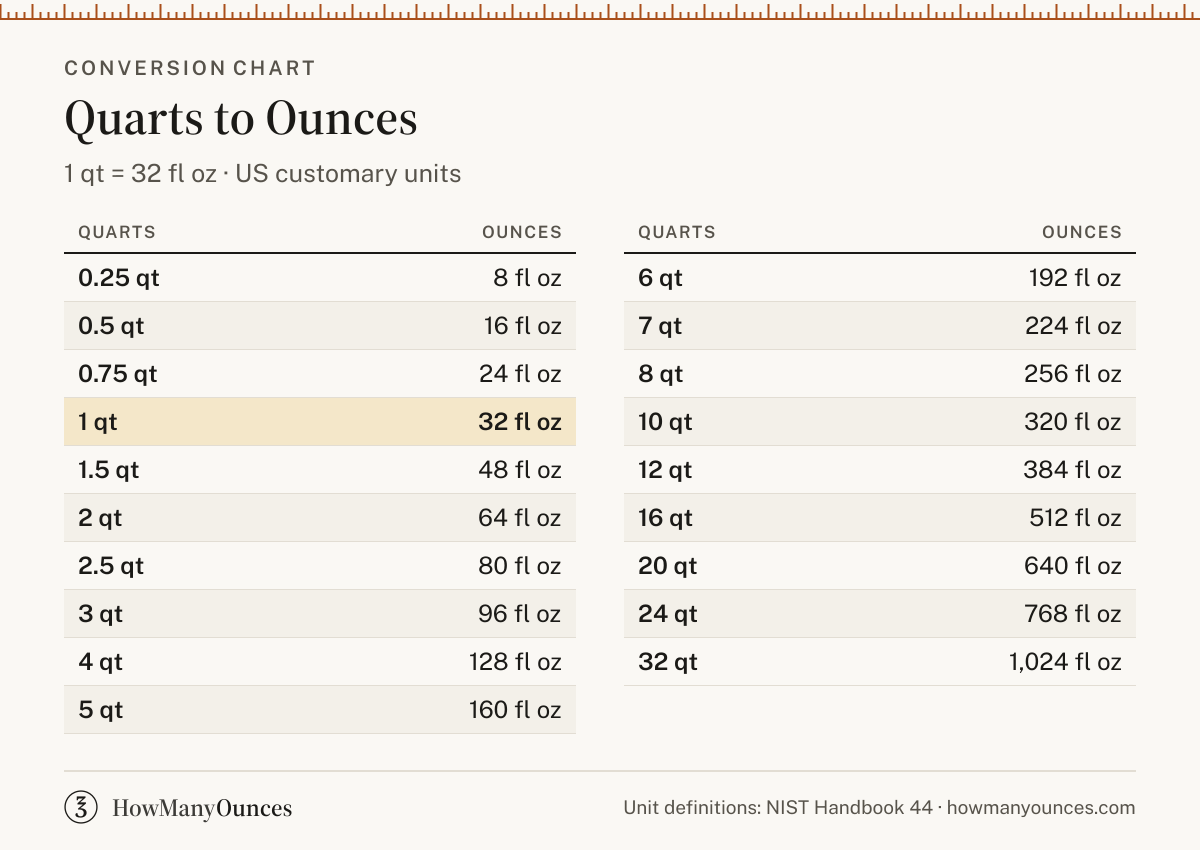Select the 160 fl oz value
Image resolution: width=1200 pixels, height=850 pixels.
(x=515, y=710)
